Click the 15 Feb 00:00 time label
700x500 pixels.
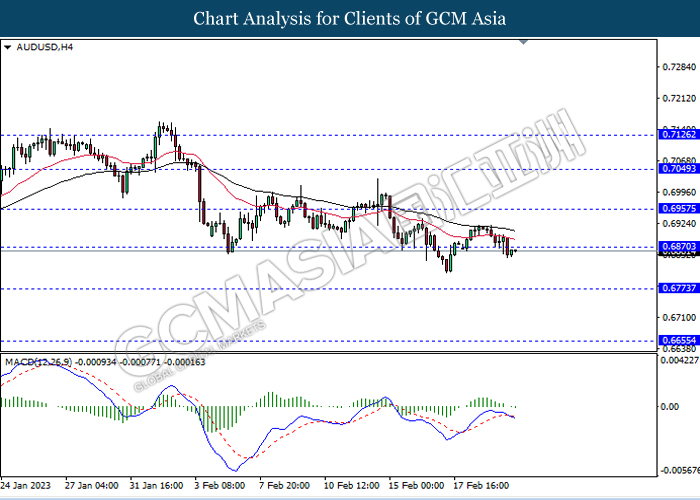tap(416, 485)
